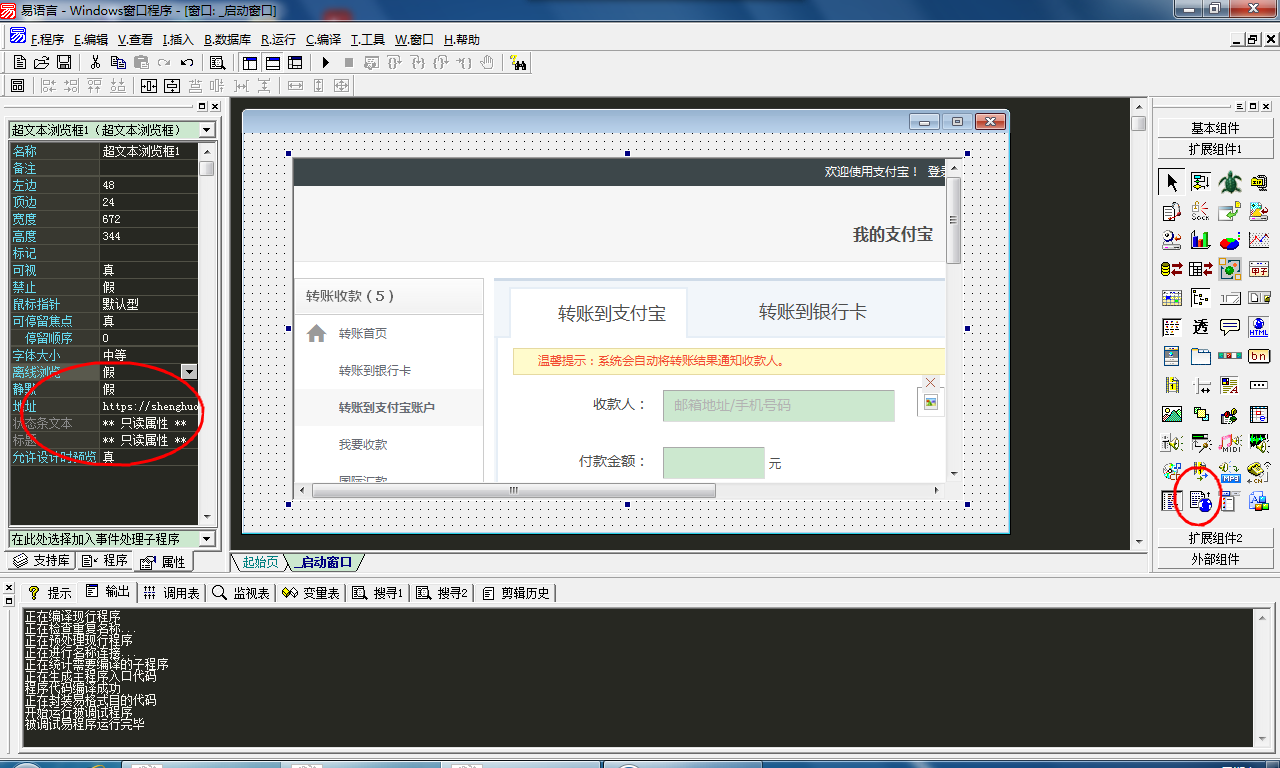Click the 外部组件 palette button
This screenshot has height=768, width=1280.
coord(1215,559)
